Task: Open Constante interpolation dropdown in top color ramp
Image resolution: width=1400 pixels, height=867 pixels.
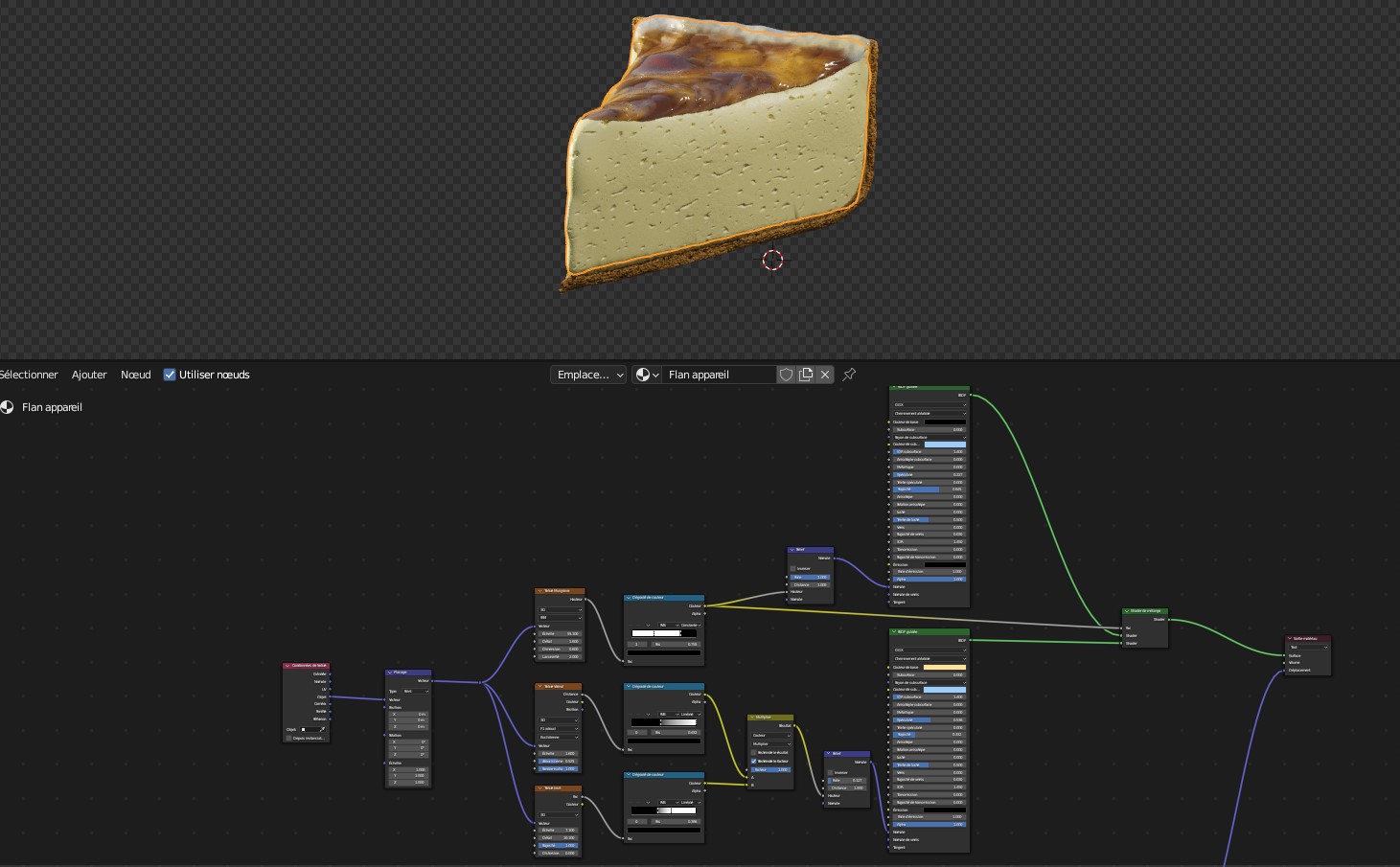Action: (x=690, y=625)
